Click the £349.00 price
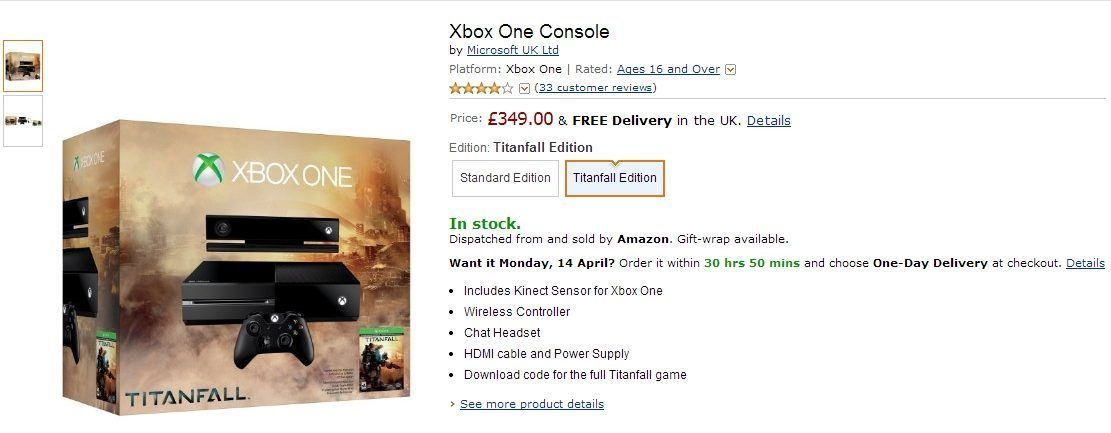 (x=520, y=119)
